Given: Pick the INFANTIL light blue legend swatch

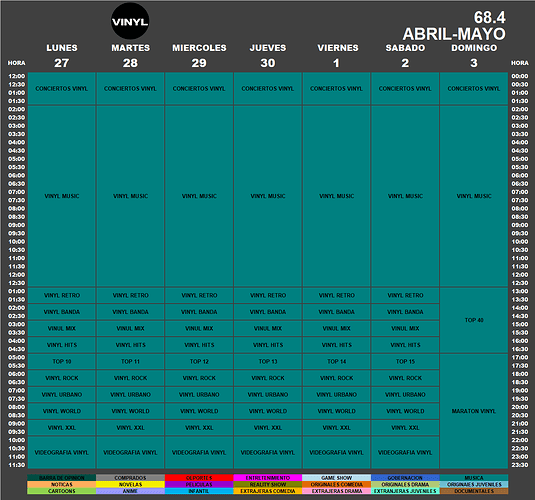Looking at the screenshot, I should click(199, 491).
